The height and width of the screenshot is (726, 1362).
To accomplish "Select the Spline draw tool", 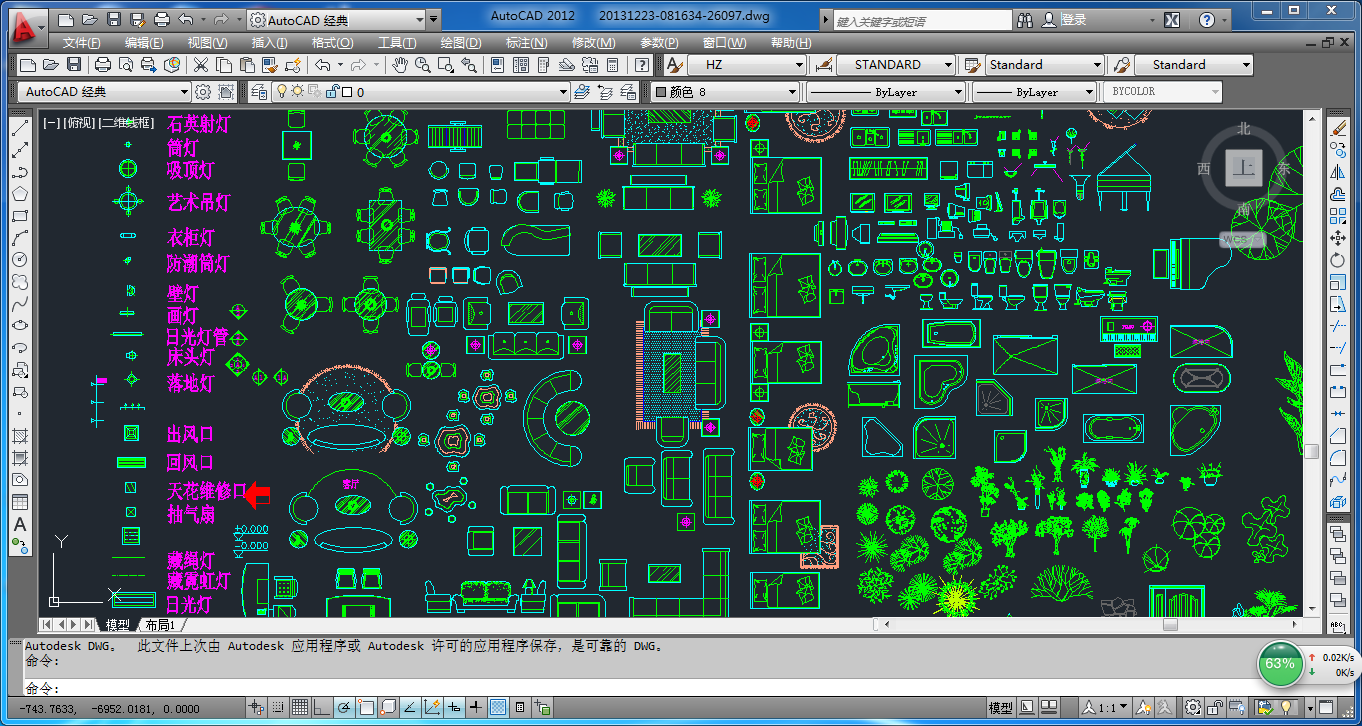I will [x=20, y=304].
